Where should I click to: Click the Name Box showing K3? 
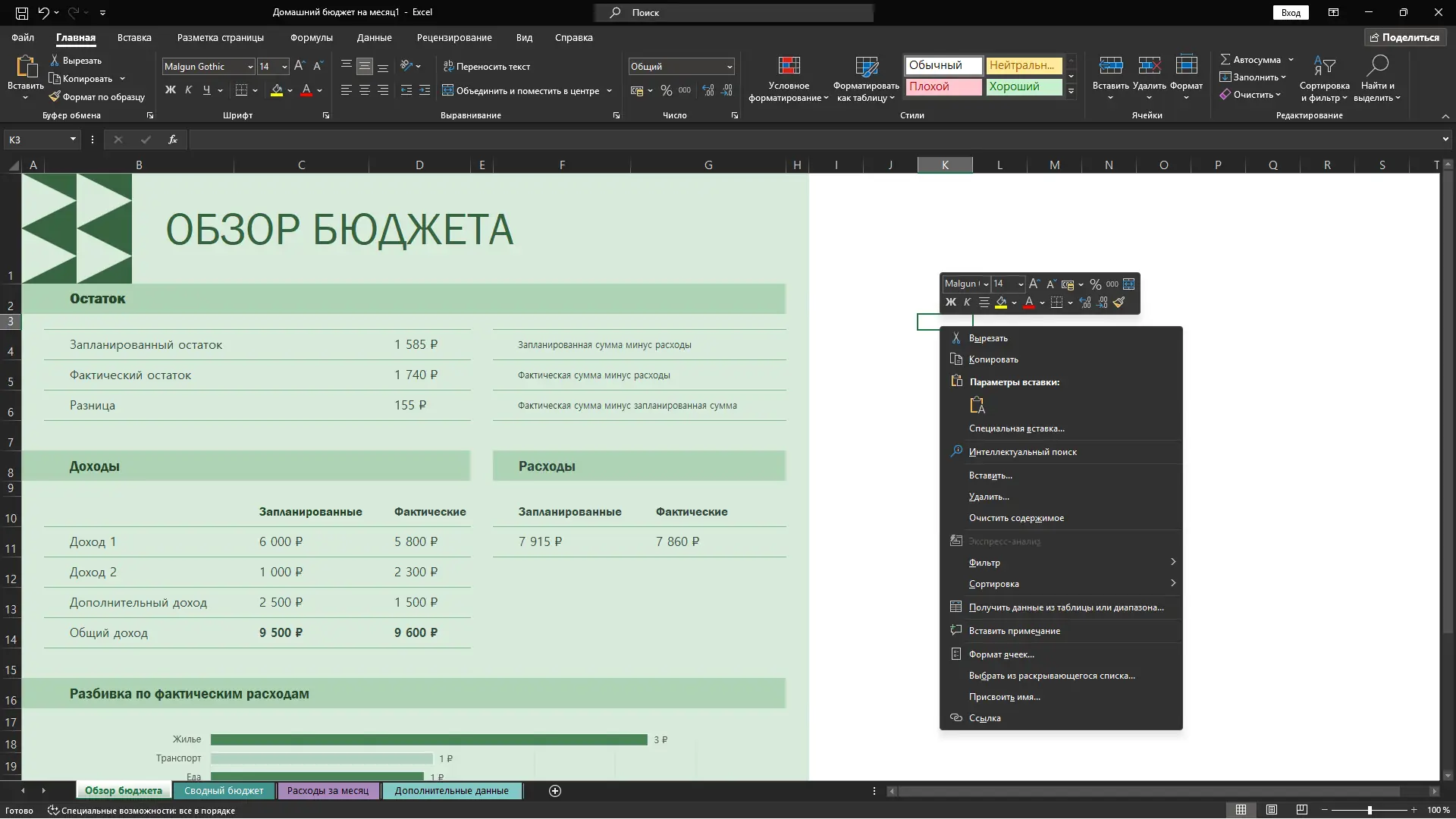coord(36,140)
